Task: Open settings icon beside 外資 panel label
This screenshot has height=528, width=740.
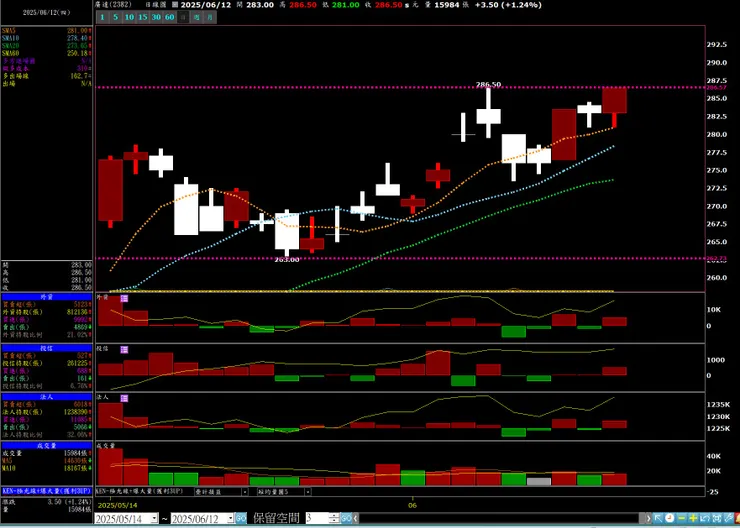Action: click(124, 298)
